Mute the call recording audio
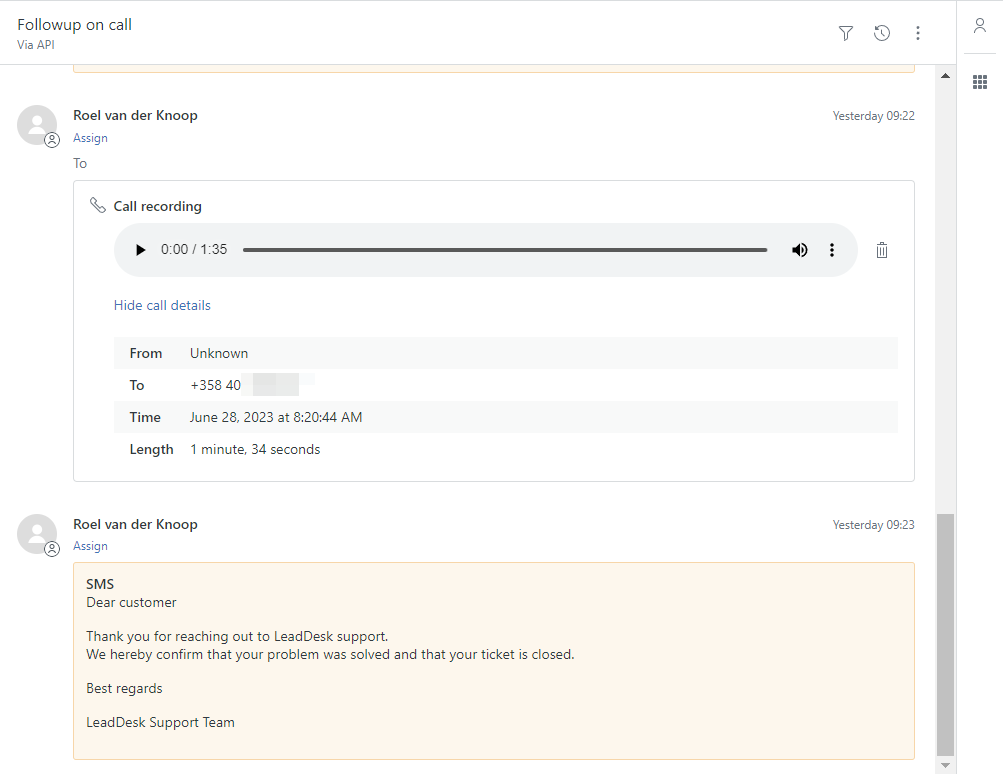 tap(799, 249)
